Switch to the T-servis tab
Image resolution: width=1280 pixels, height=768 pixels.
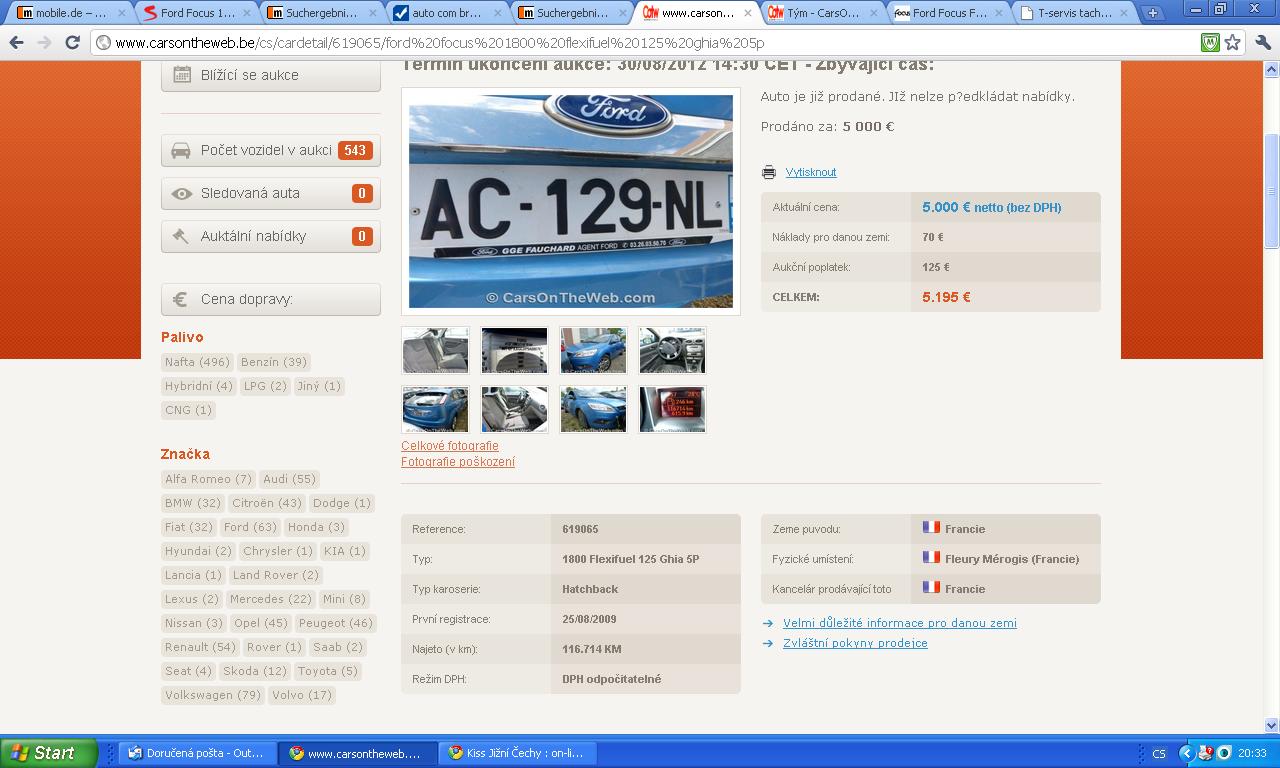(x=1073, y=14)
